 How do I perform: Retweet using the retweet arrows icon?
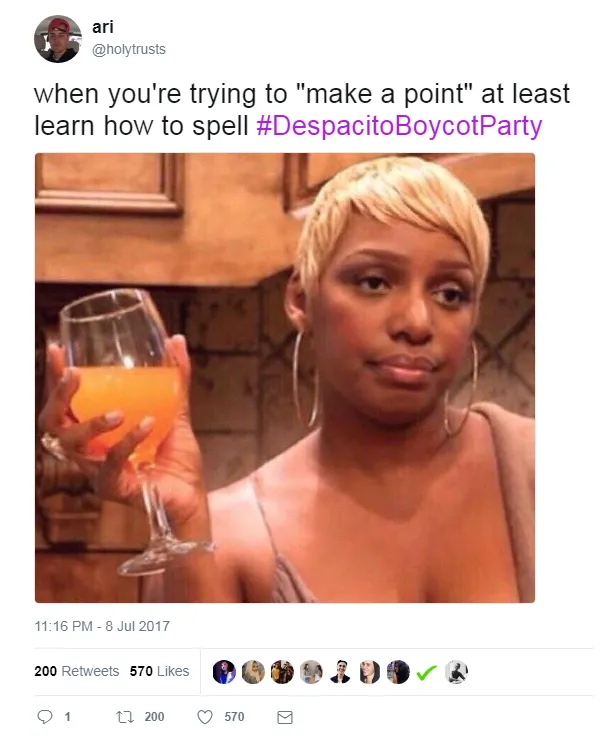coord(125,717)
